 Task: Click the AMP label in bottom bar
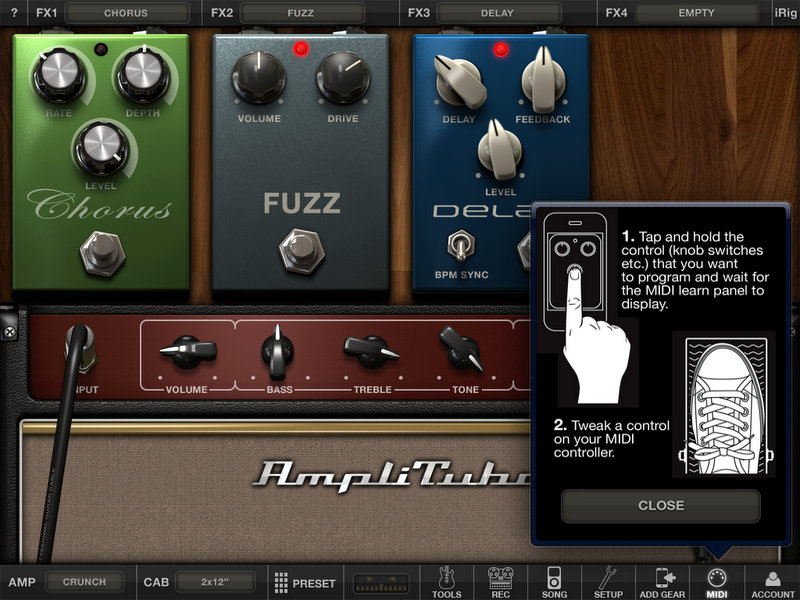click(x=22, y=582)
